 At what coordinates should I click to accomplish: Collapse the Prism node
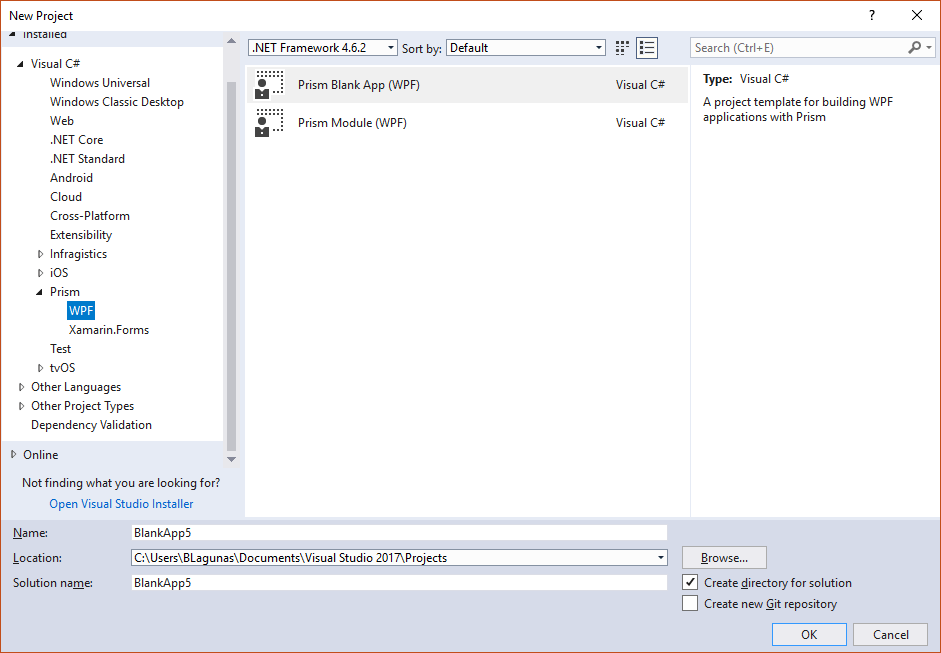pos(40,292)
